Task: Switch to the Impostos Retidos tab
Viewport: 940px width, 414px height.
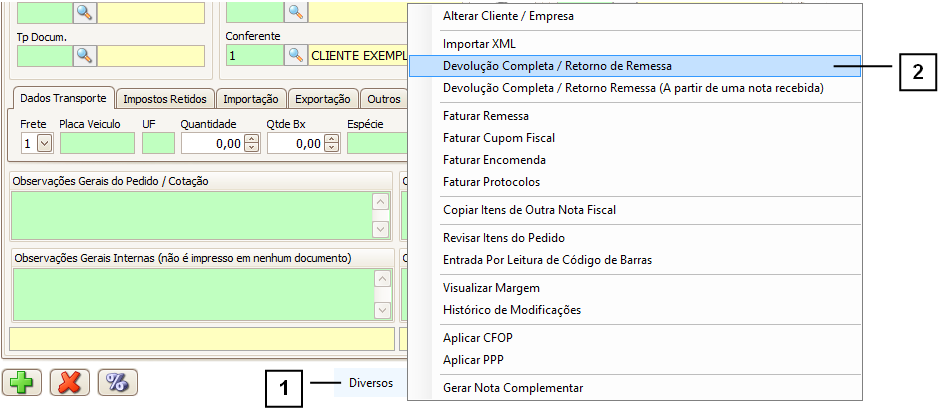Action: click(164, 99)
